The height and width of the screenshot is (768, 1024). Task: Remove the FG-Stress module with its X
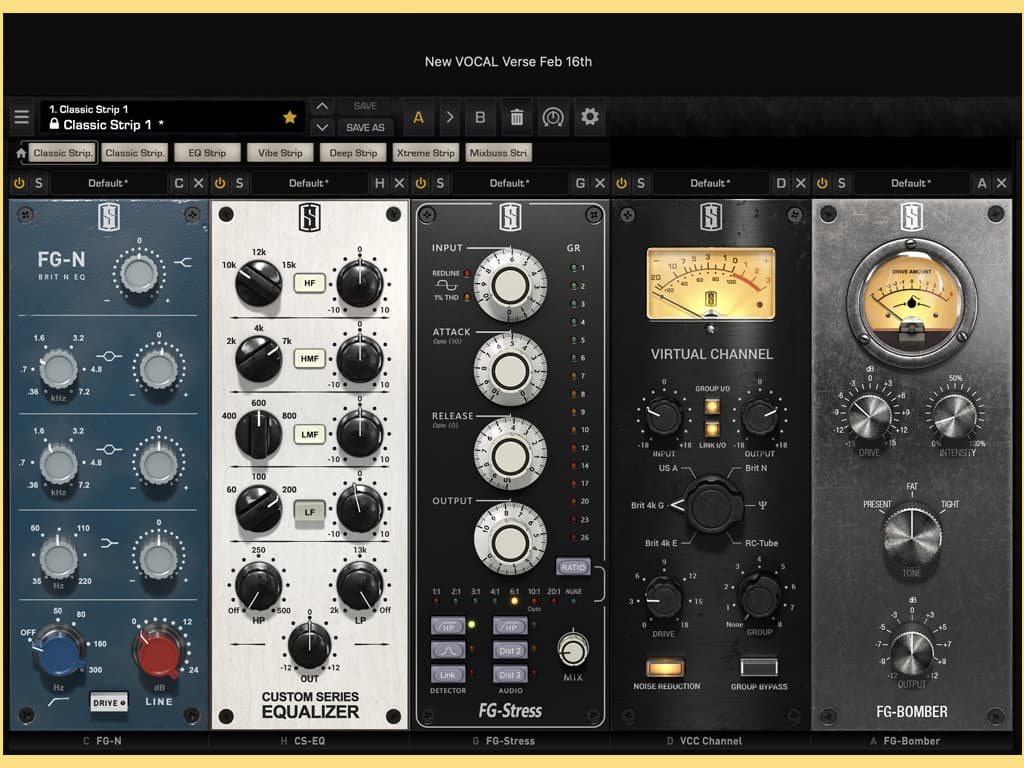point(600,184)
